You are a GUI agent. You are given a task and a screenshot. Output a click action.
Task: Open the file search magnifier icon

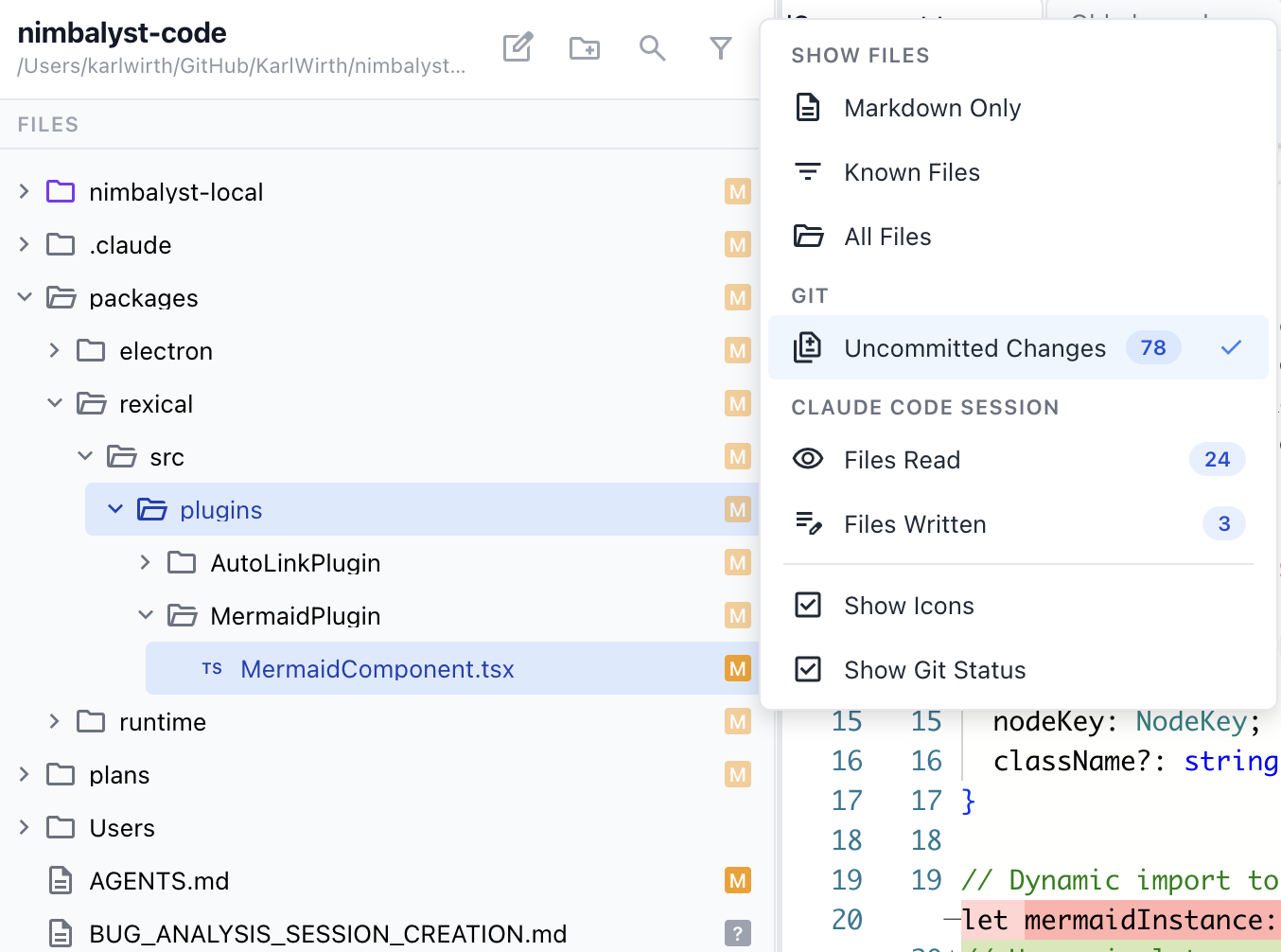pyautogui.click(x=653, y=47)
